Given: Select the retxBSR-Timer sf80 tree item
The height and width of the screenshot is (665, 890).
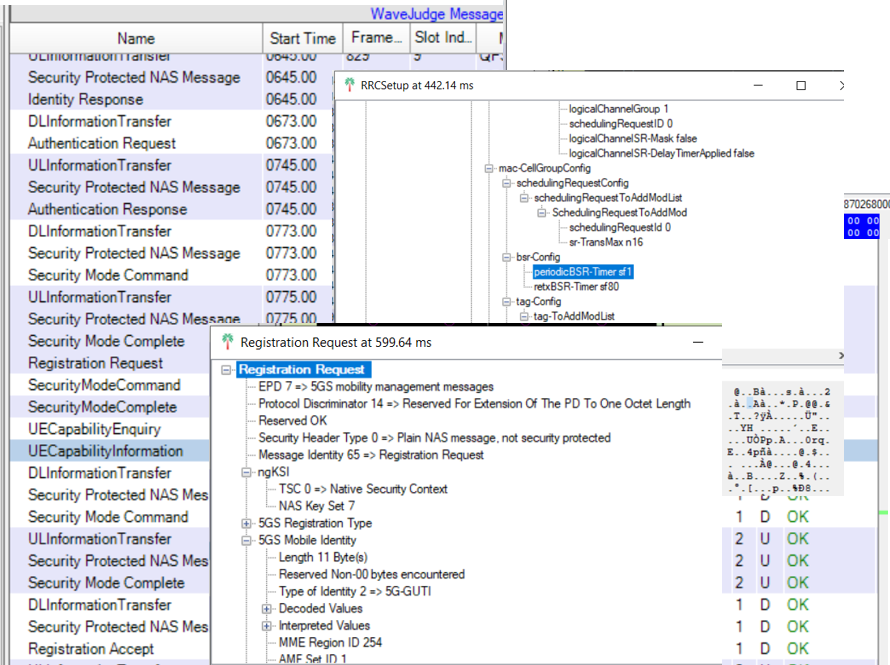Looking at the screenshot, I should (575, 286).
